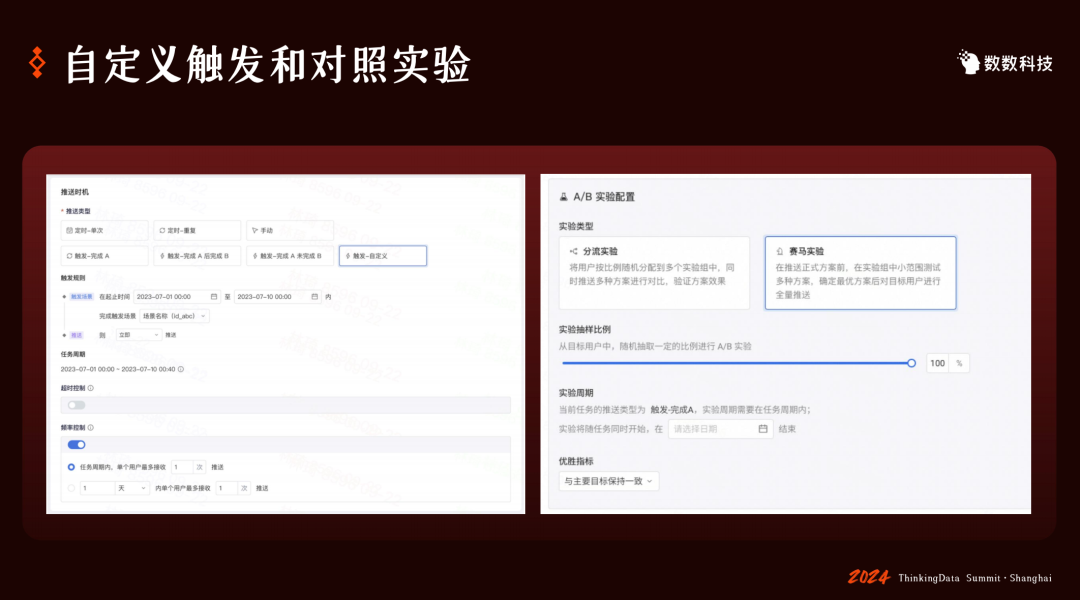This screenshot has height=600, width=1080.
Task: Select 触发-完成 A 未完成 B push type
Action: coord(290,256)
